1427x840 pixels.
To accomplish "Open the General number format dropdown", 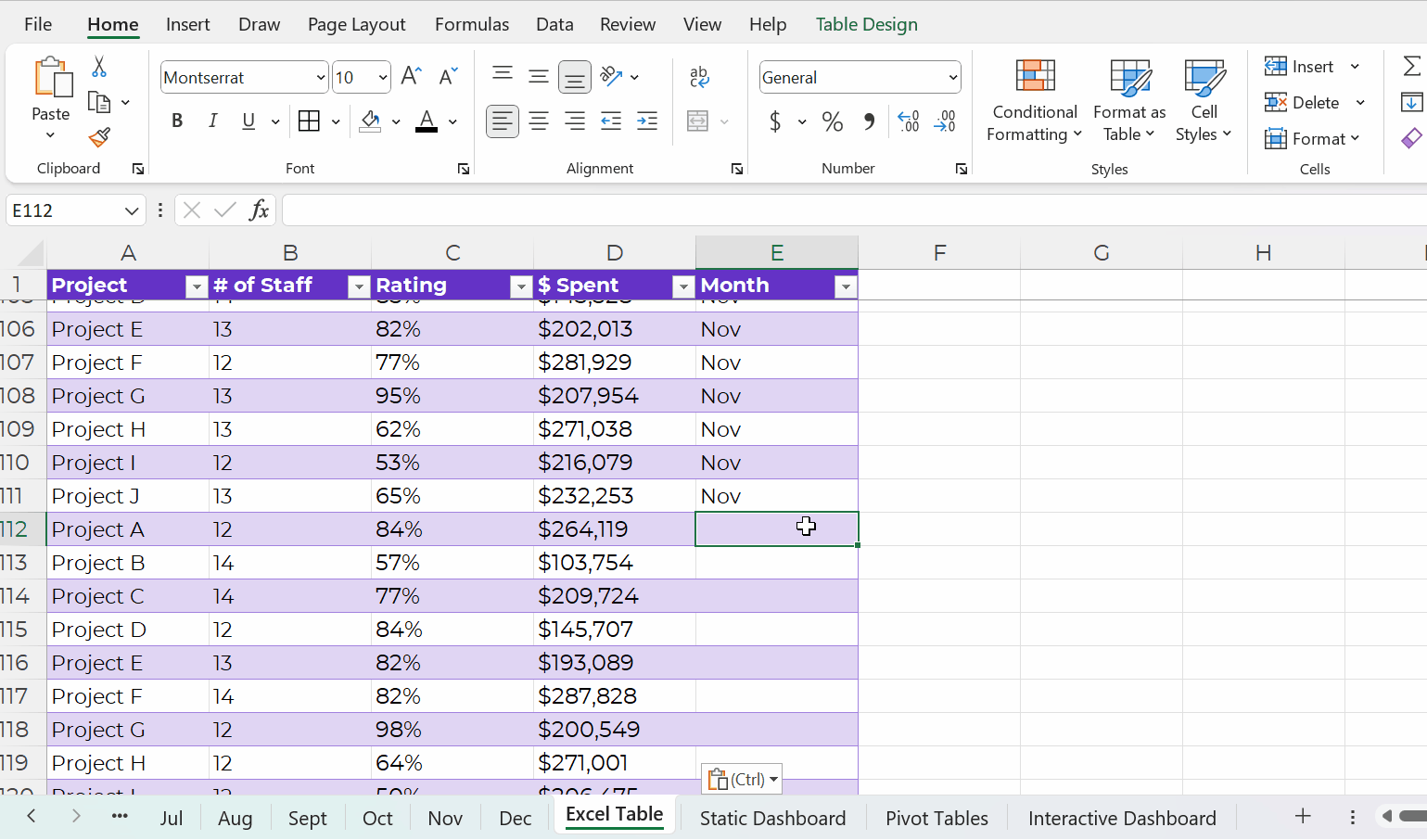I will click(x=953, y=78).
